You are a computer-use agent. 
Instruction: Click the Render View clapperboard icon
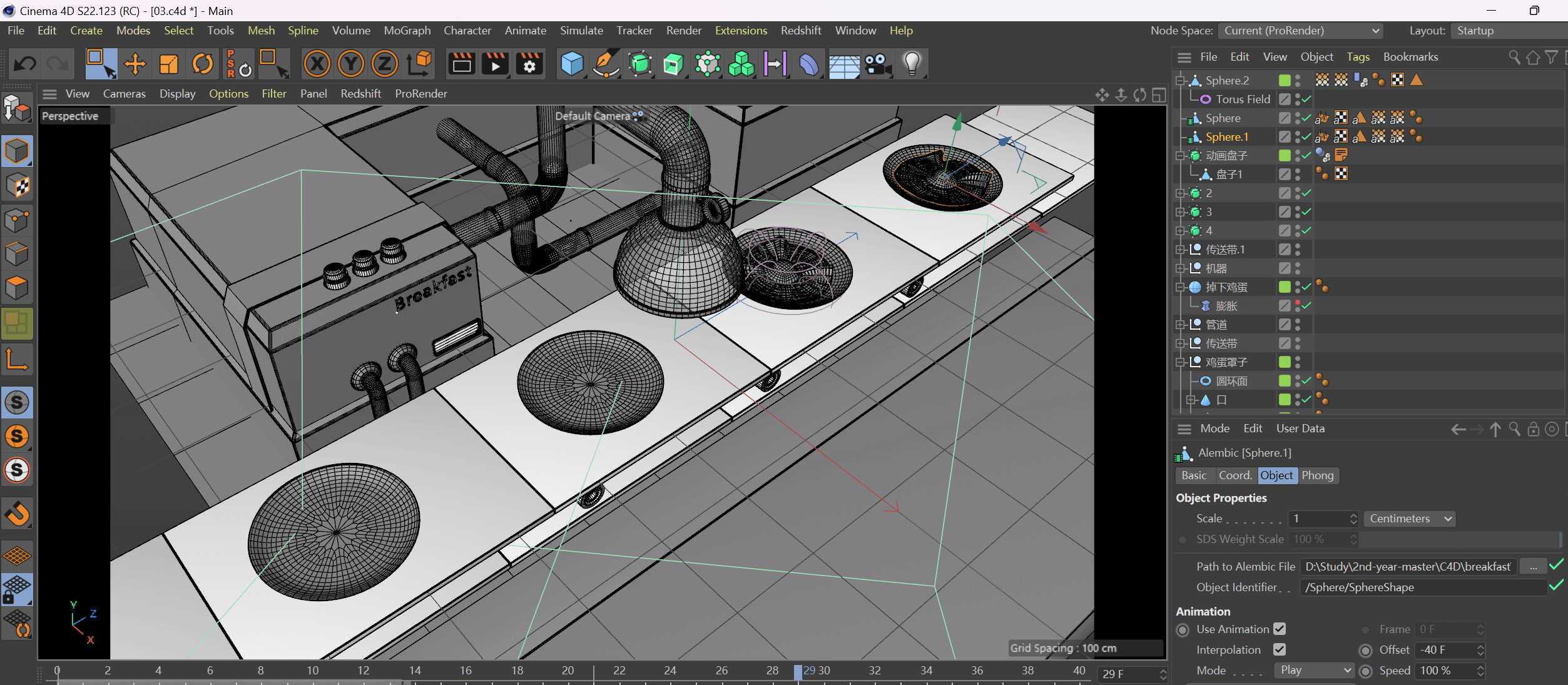point(462,63)
